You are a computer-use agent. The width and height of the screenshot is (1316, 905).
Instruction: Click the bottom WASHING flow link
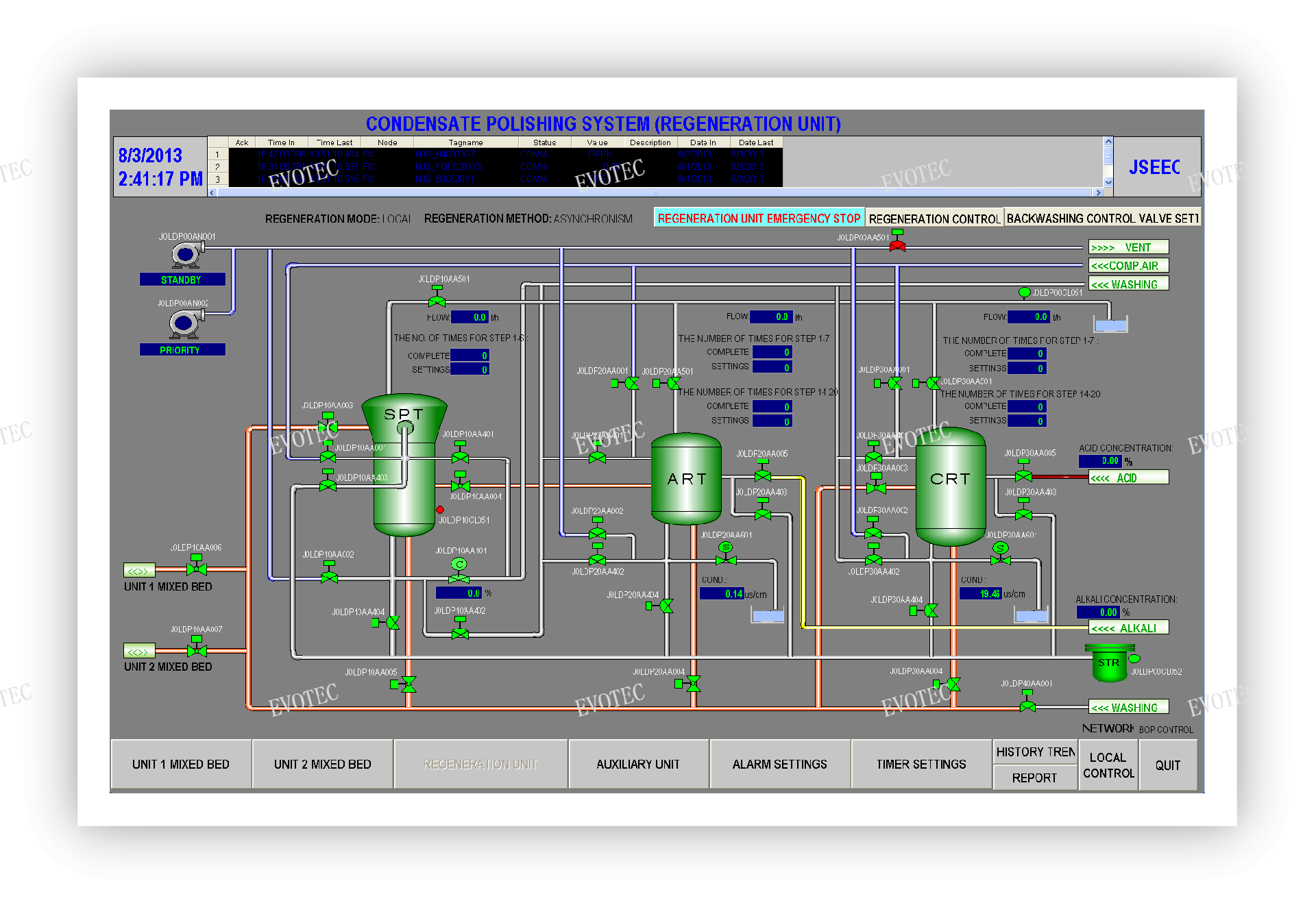click(1129, 707)
